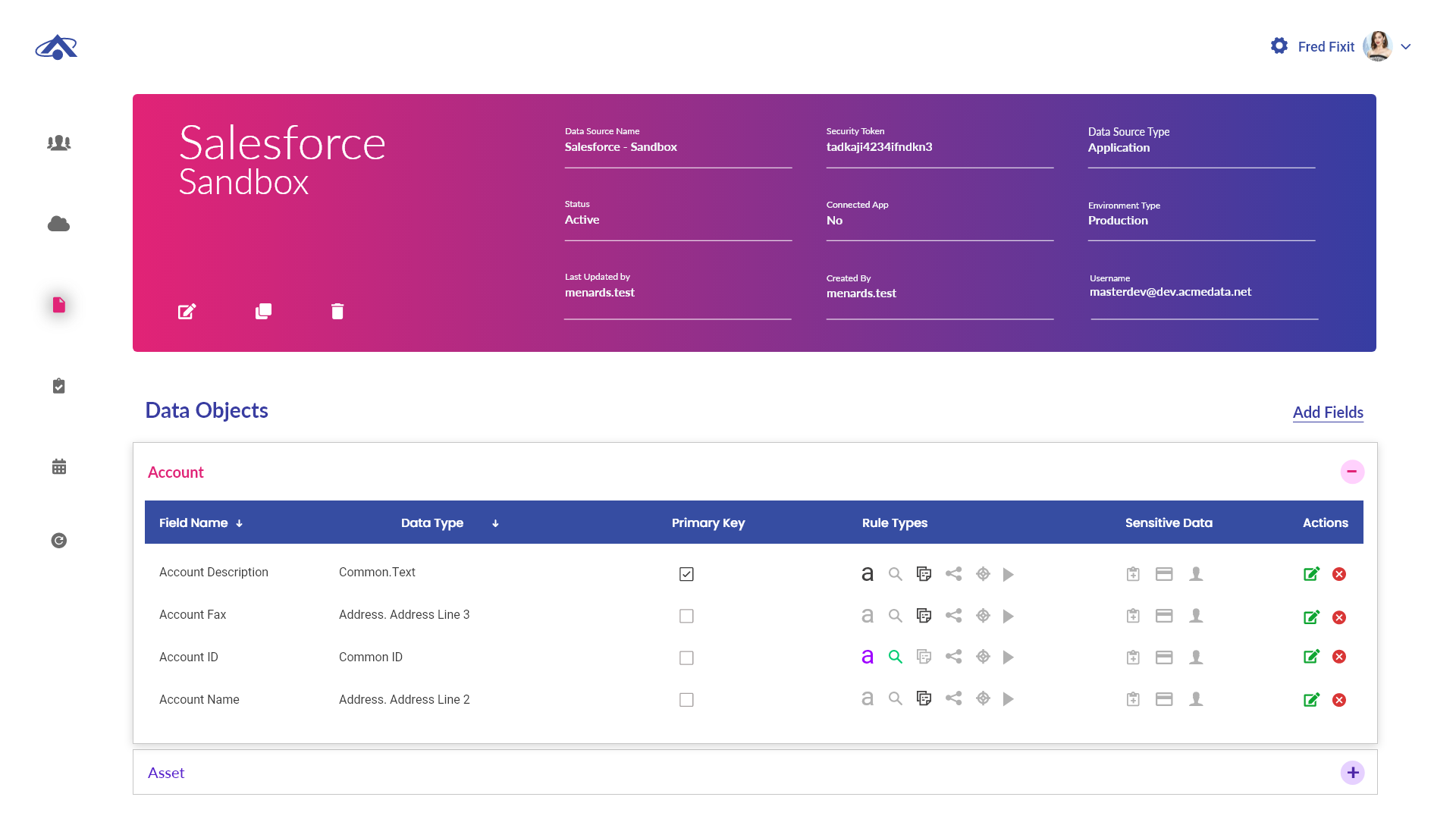
Task: Edit the Account Name field row
Action: (1311, 700)
